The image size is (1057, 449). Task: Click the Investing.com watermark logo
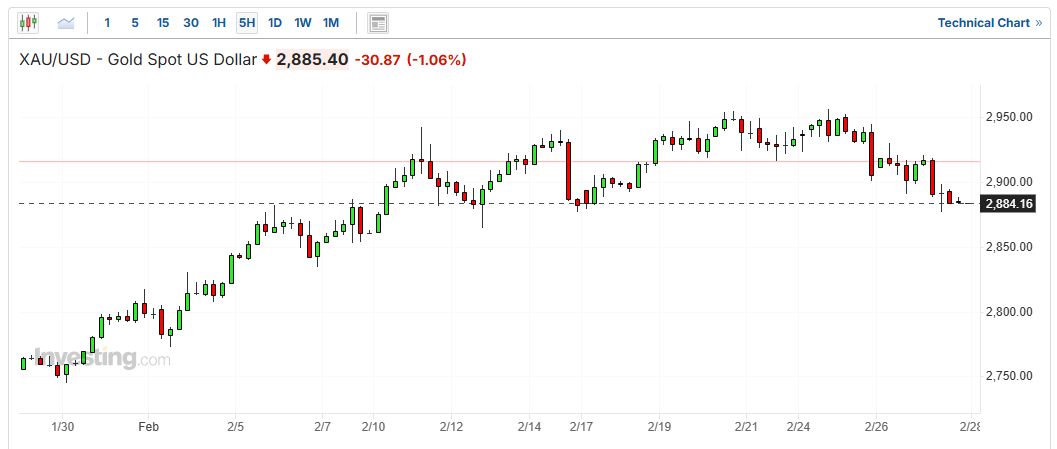[x=102, y=357]
